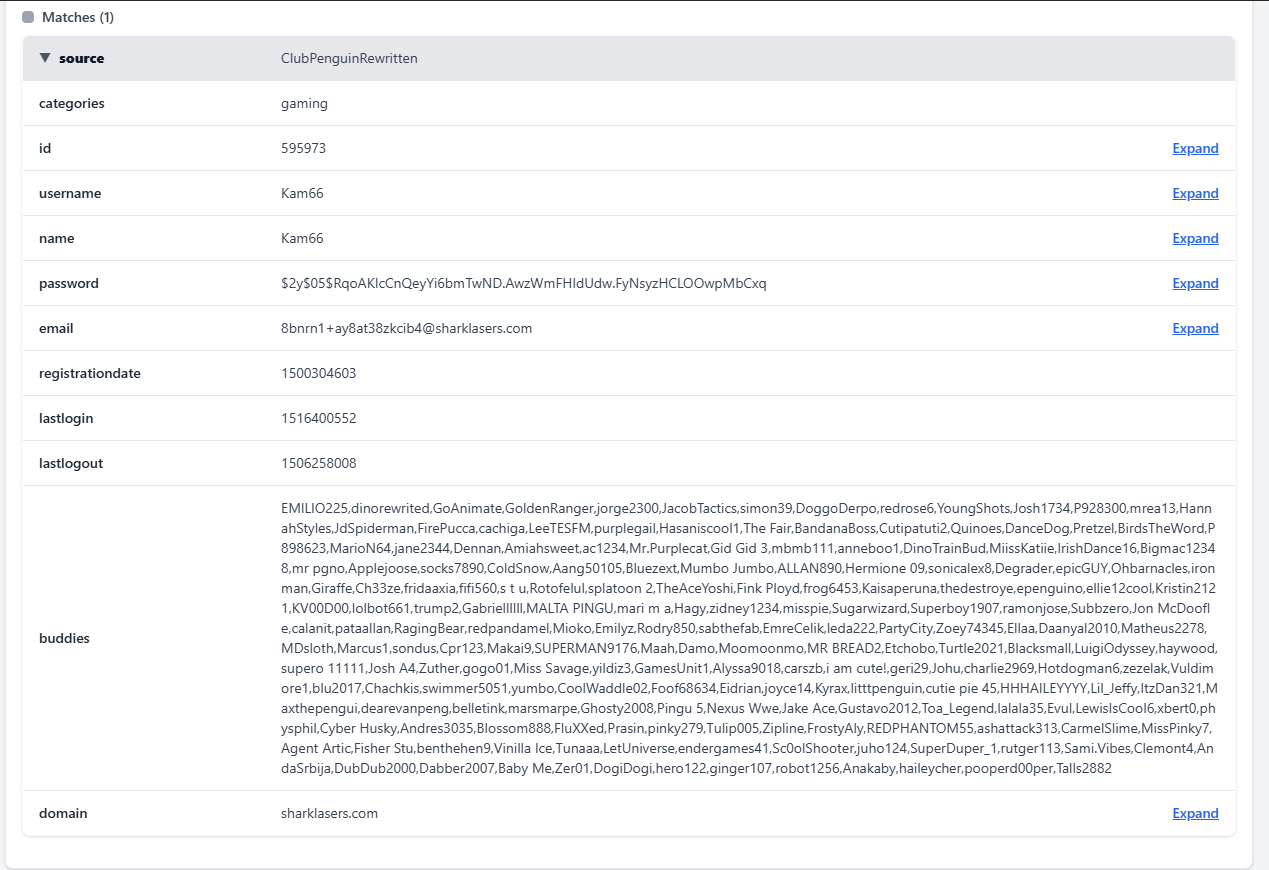
Task: Click the sharklasers.com value in domain row
Action: pos(329,813)
